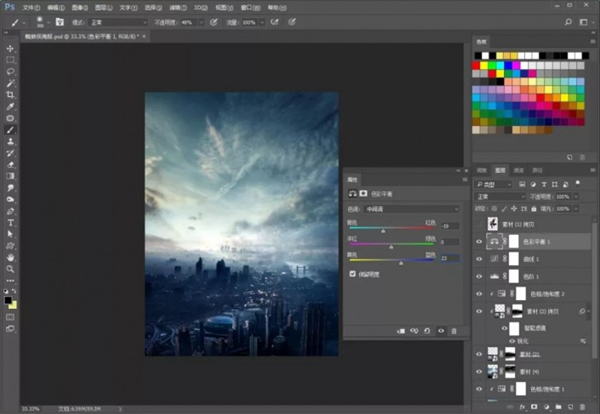Toggle the 保留明度 checkbox
This screenshot has height=414, width=600.
[x=352, y=272]
